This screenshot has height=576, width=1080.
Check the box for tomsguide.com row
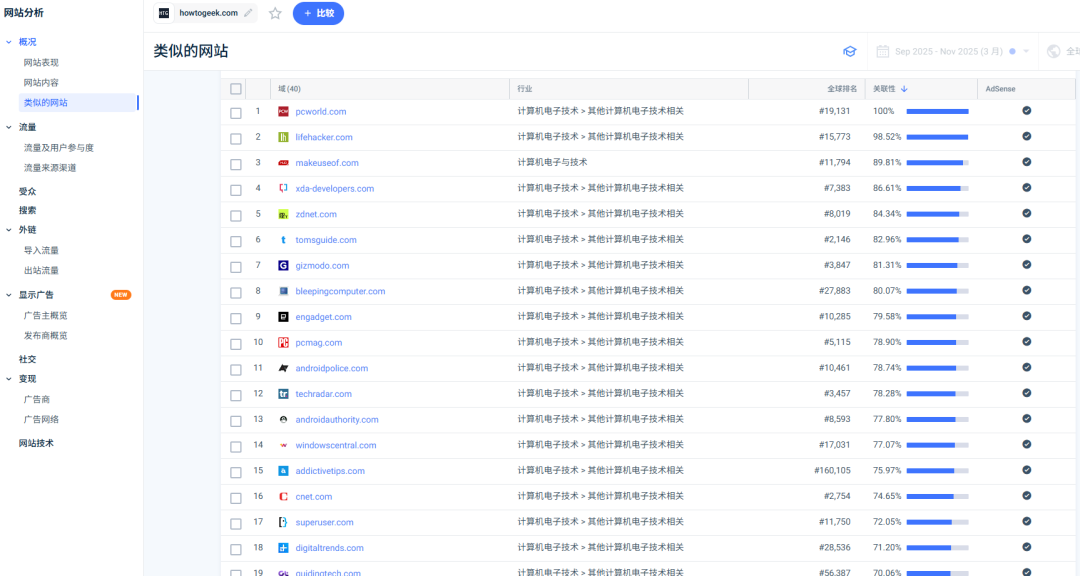point(236,241)
